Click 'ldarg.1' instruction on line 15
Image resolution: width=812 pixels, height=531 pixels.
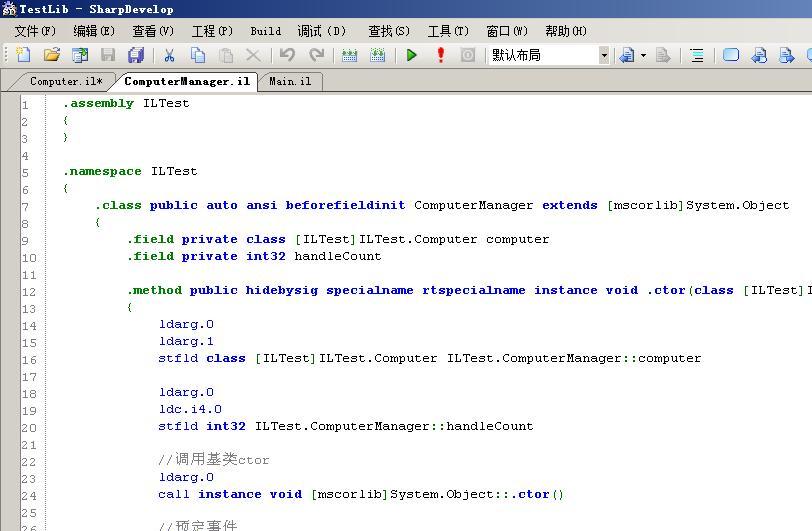click(186, 341)
